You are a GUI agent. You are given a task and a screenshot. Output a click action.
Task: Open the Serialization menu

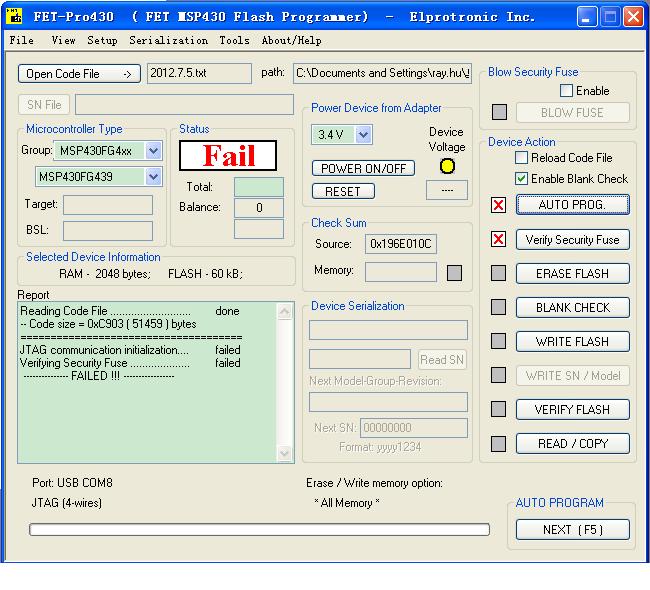coord(168,41)
